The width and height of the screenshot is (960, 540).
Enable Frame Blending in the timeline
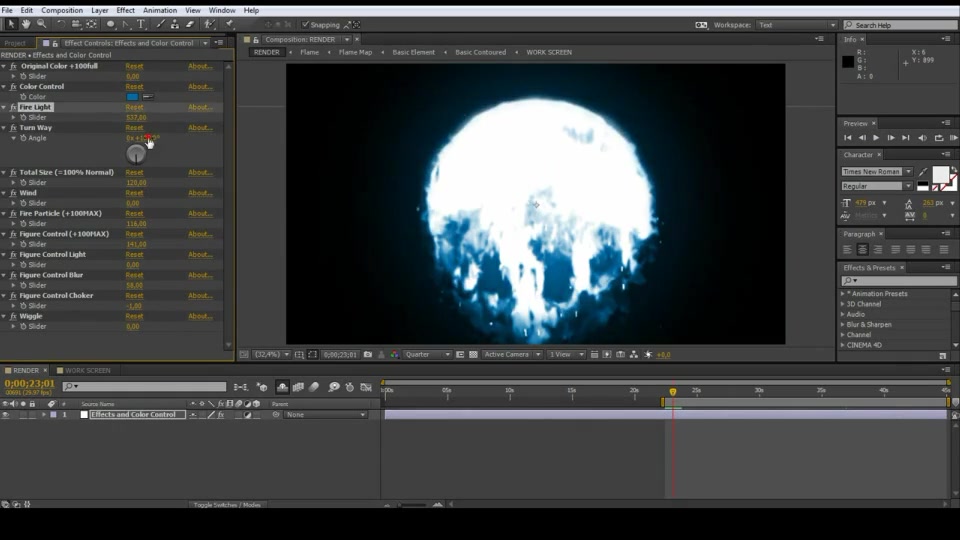[298, 387]
